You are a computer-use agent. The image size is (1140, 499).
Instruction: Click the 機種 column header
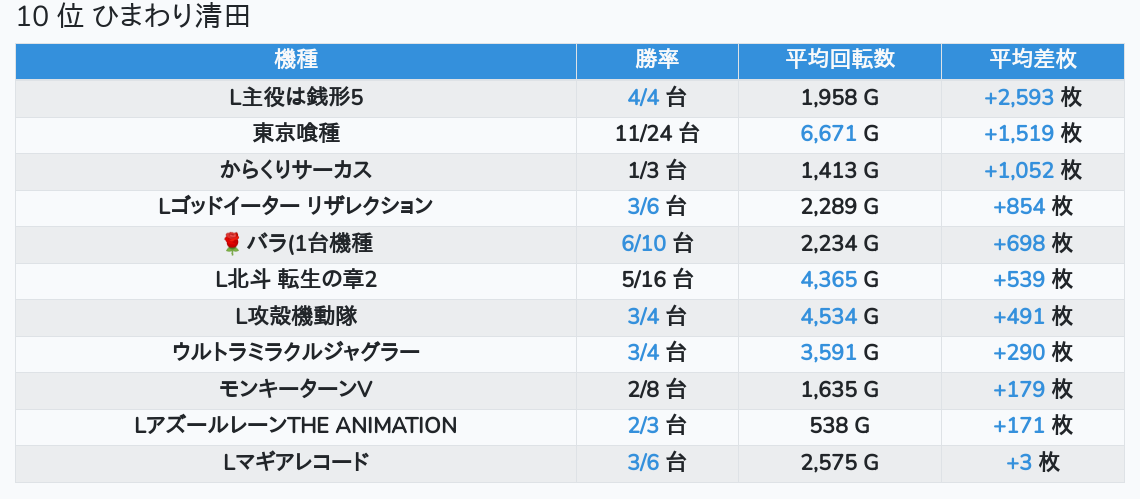click(295, 59)
